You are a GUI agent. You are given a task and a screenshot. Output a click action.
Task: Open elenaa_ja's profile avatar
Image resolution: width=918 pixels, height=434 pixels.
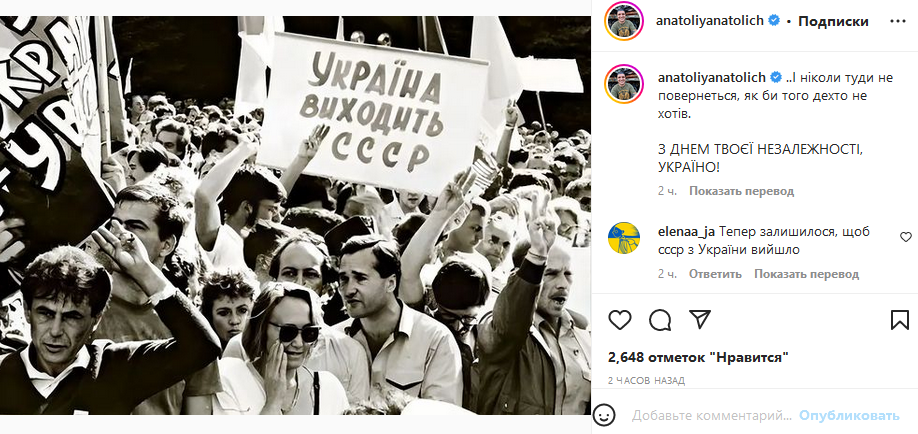click(x=624, y=238)
